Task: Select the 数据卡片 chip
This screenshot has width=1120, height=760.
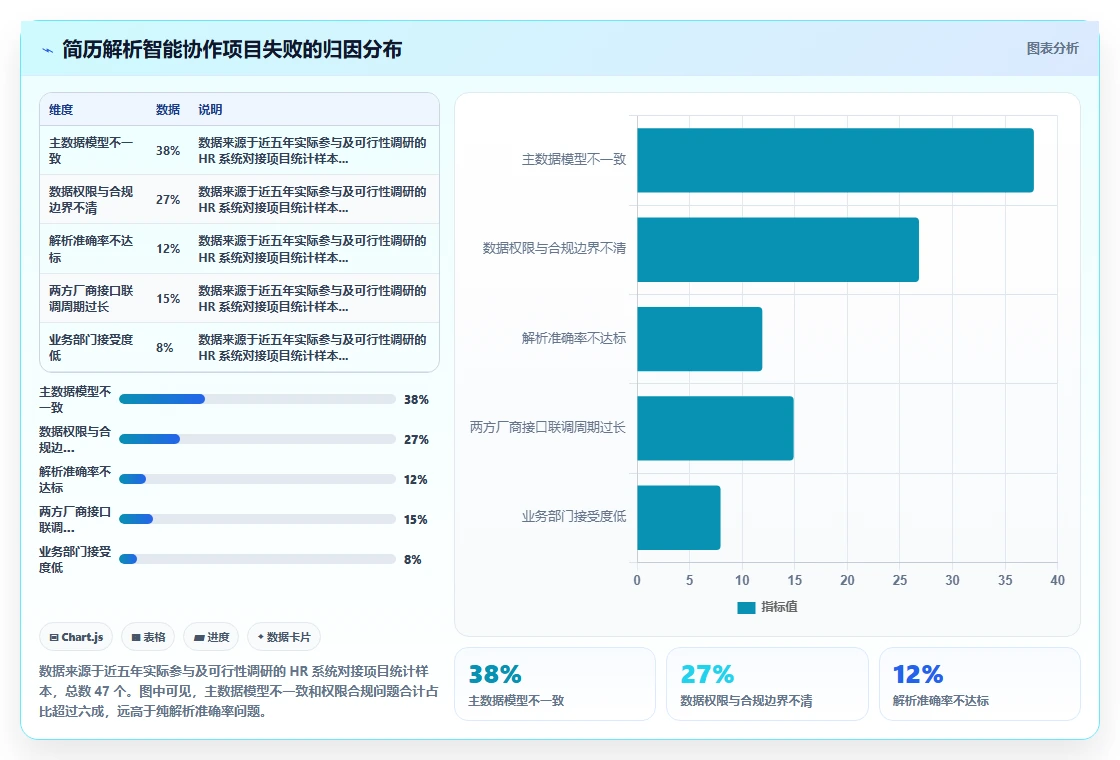Action: point(284,637)
